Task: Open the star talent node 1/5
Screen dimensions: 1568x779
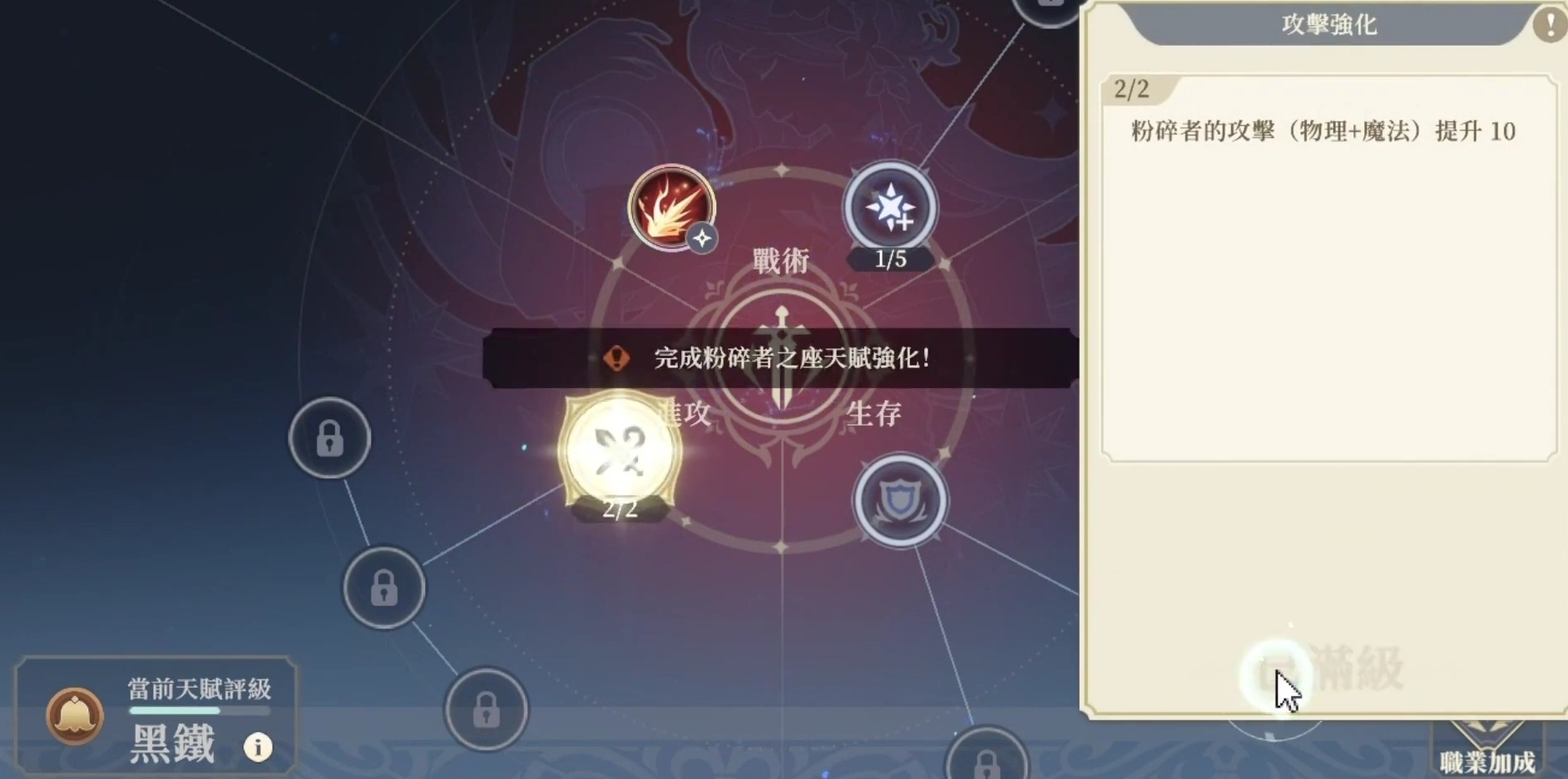Action: click(890, 208)
